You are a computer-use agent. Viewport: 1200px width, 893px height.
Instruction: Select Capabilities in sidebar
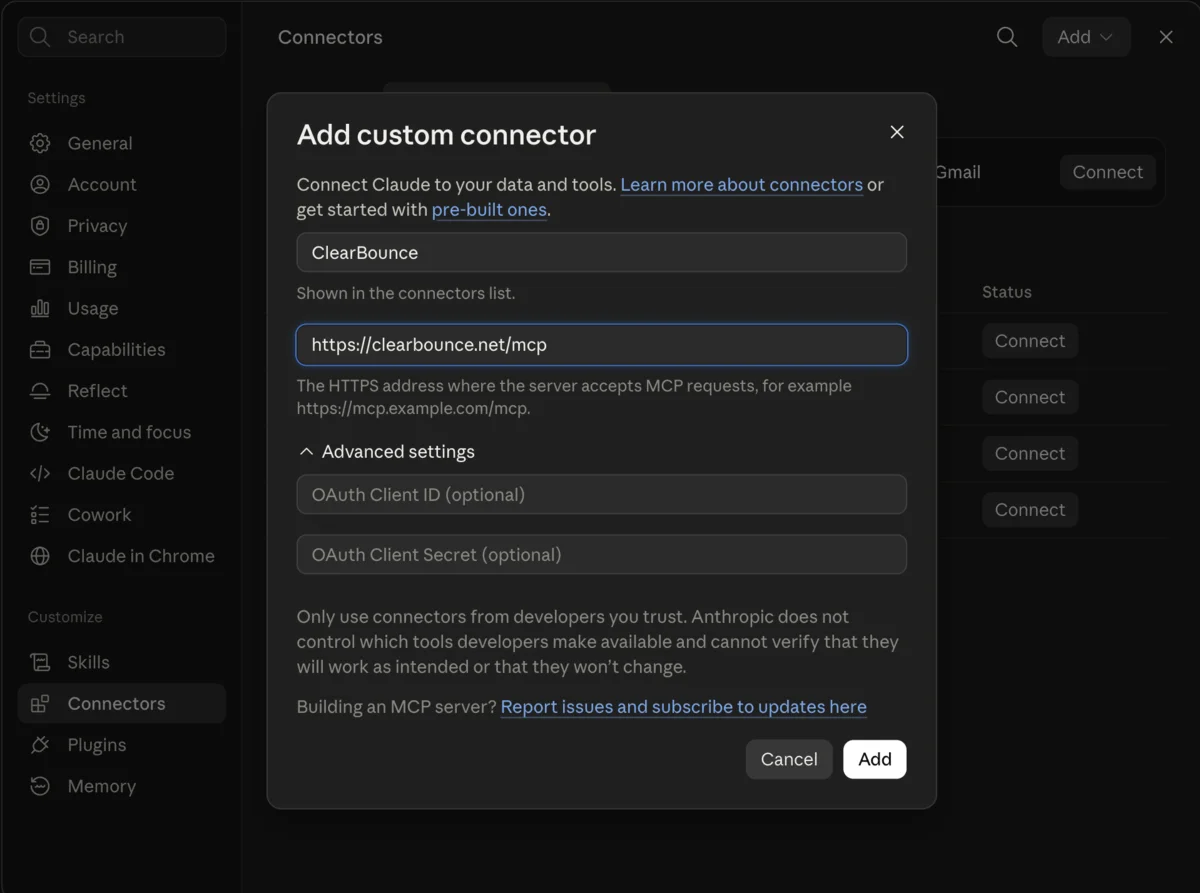[x=122, y=350]
